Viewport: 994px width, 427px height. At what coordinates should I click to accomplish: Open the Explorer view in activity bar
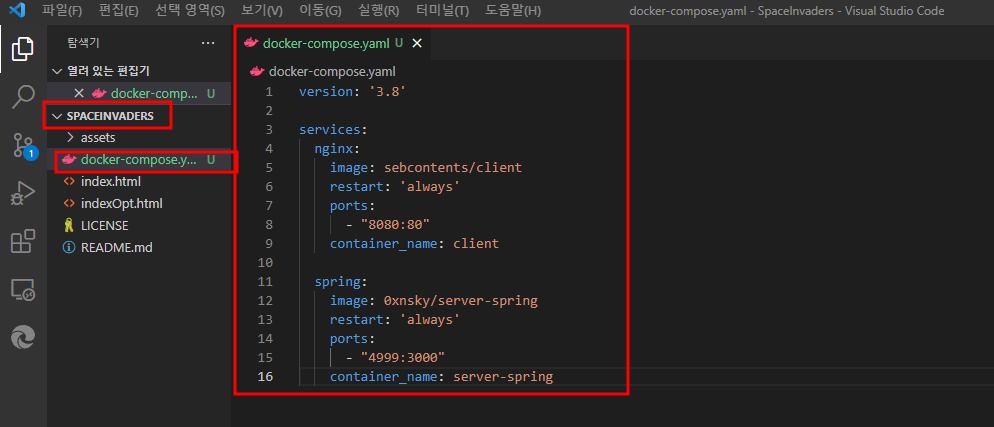tap(23, 49)
